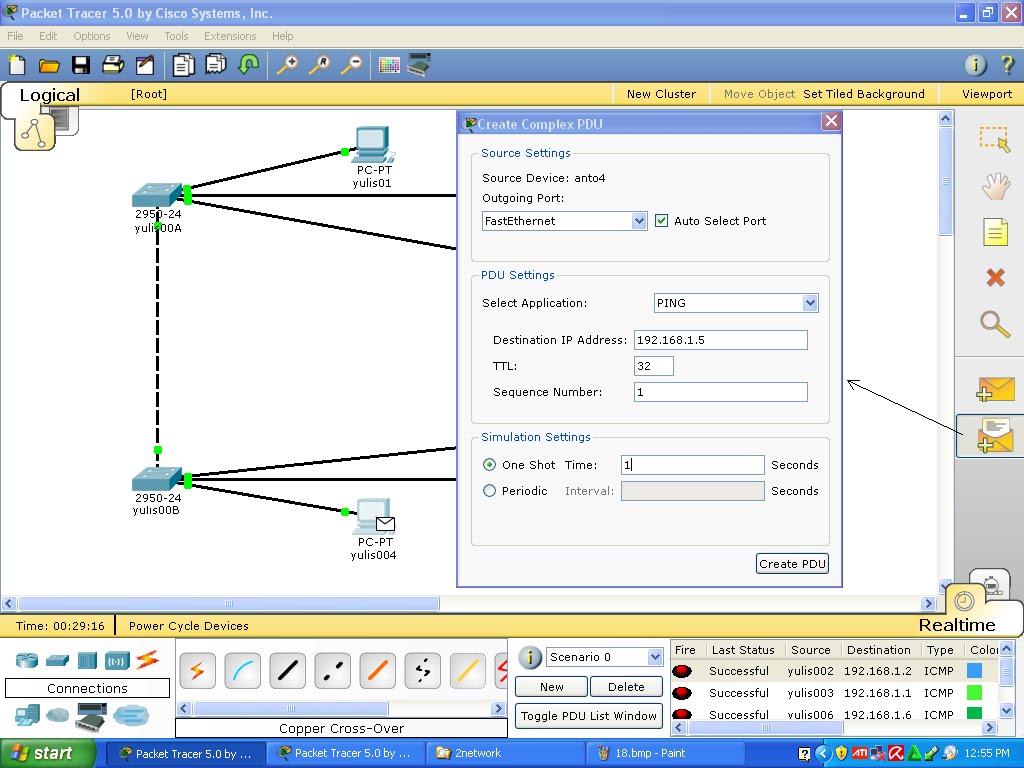Click the Create PDU button
Viewport: 1024px width, 768px height.
click(x=792, y=564)
